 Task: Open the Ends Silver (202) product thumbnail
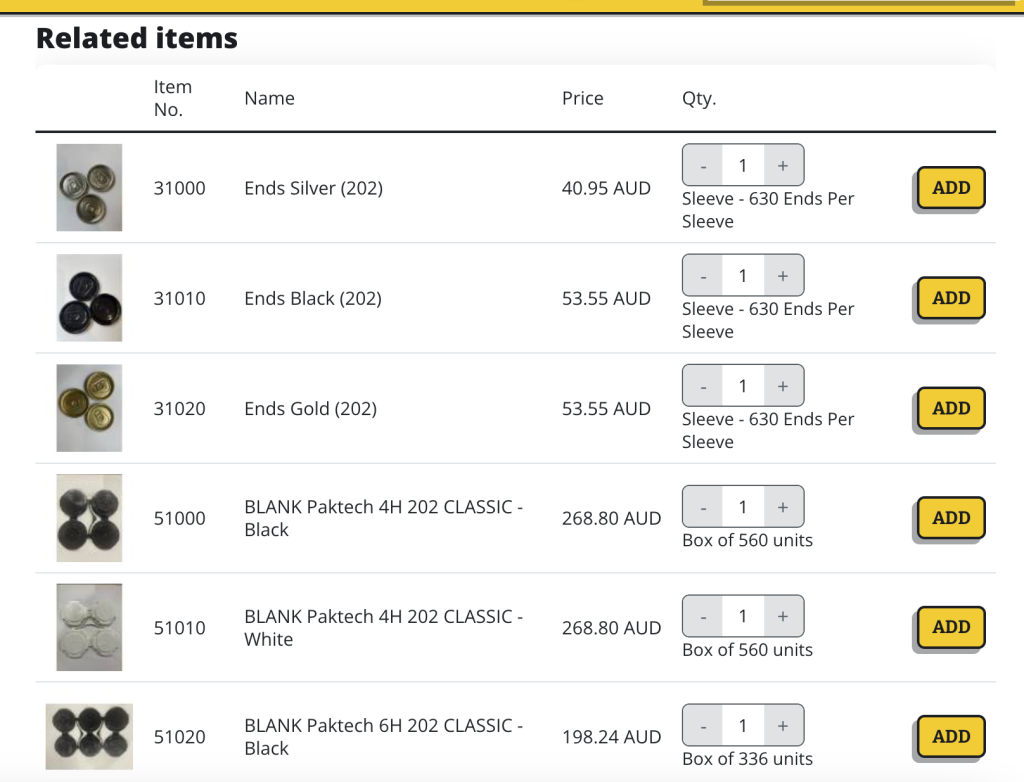click(89, 187)
